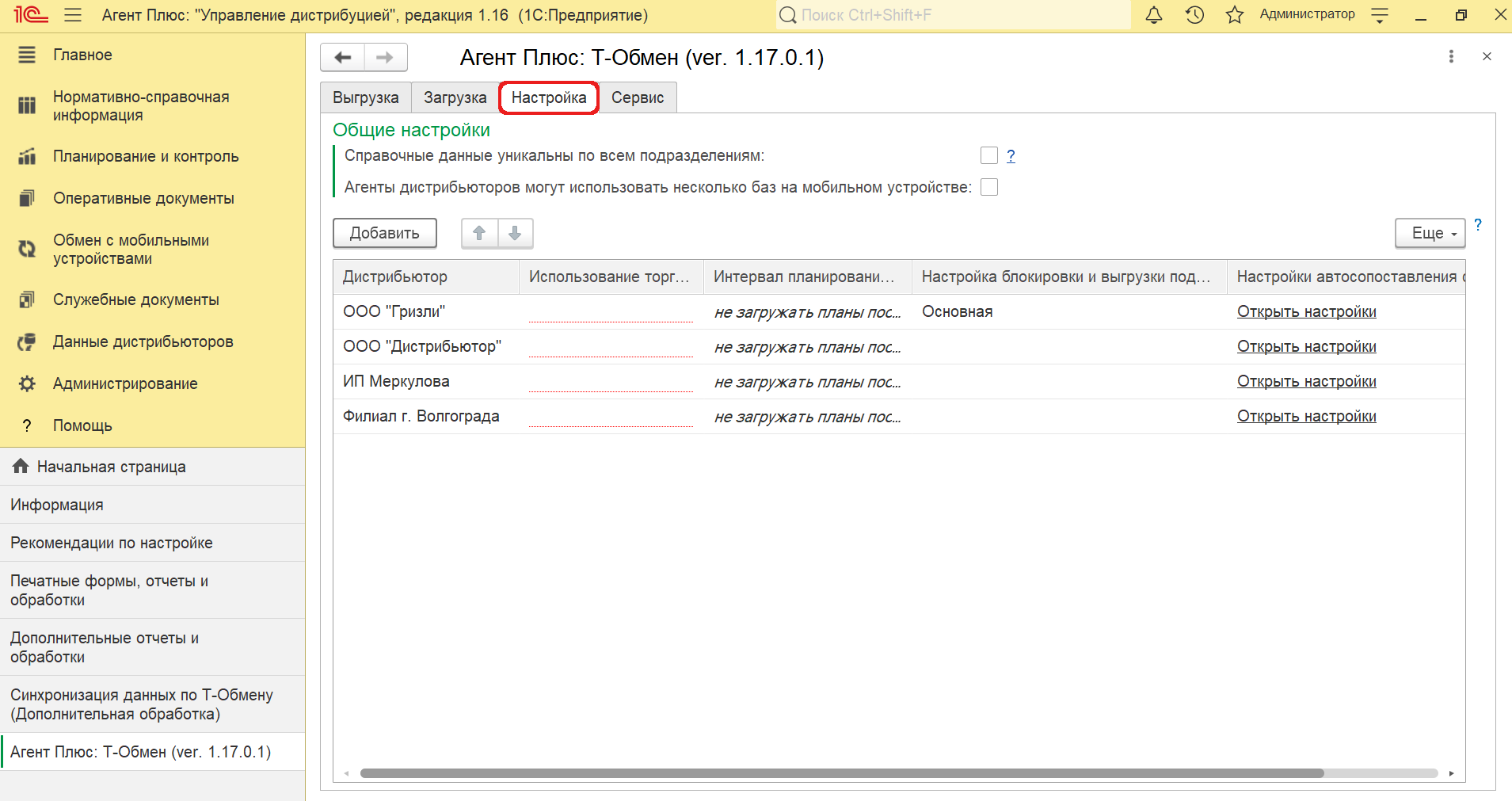Image resolution: width=1512 pixels, height=801 pixels.
Task: Move row down with arrow button
Action: 515,233
